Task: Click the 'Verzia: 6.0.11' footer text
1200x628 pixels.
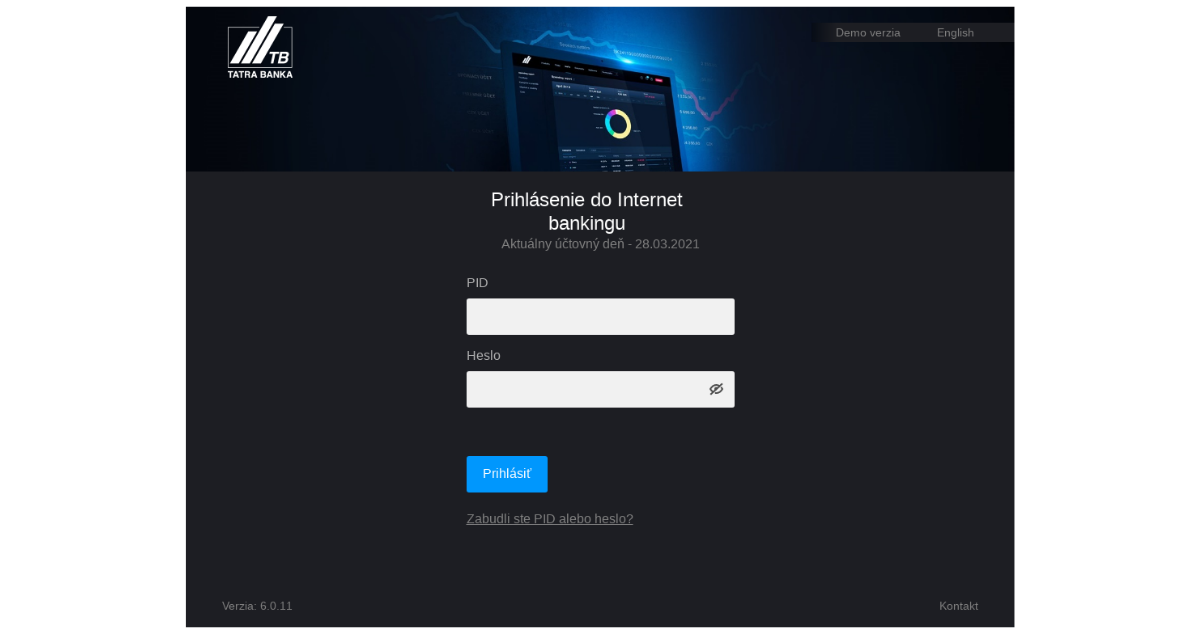Action: click(257, 606)
